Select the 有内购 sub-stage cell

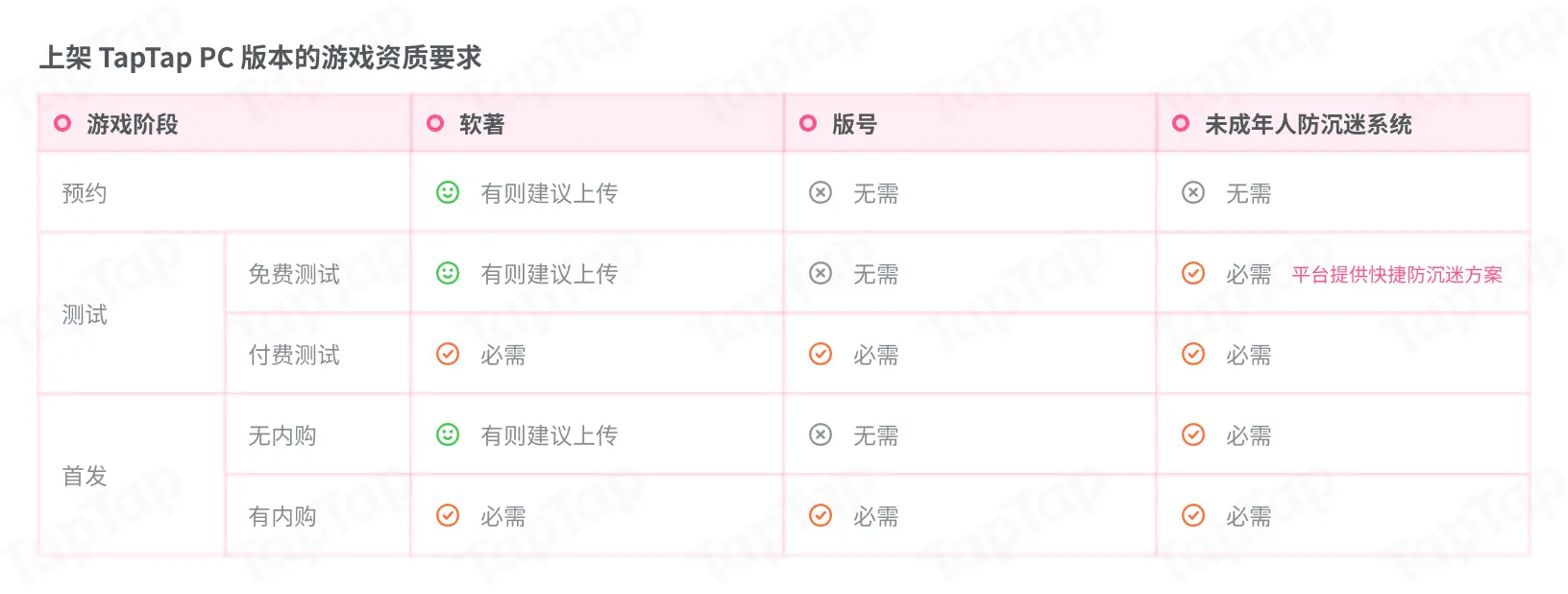point(282,516)
